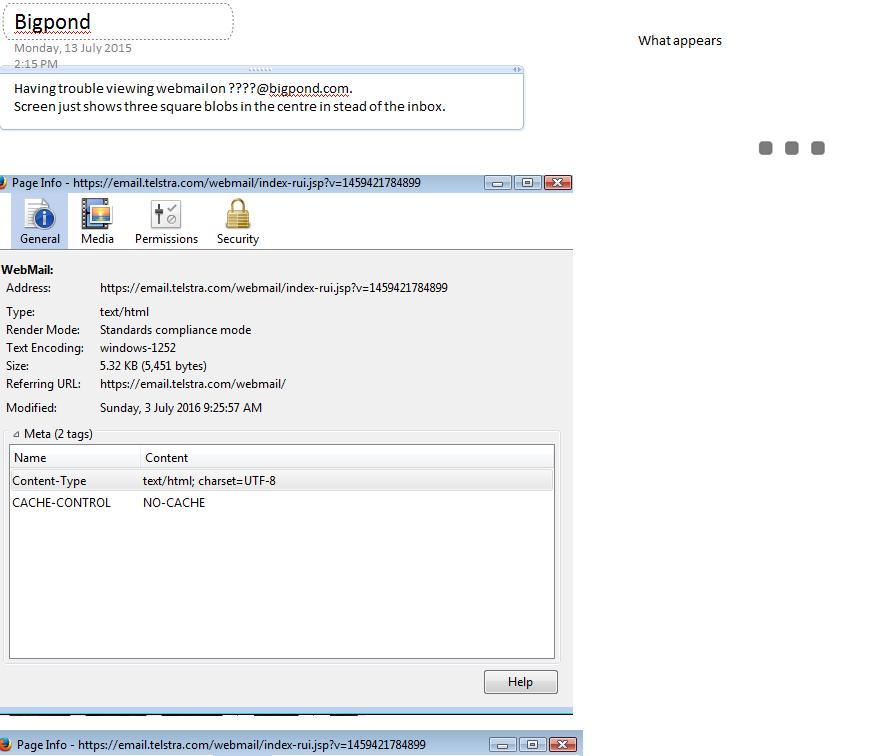Click Standards compliance mode value

coord(175,330)
